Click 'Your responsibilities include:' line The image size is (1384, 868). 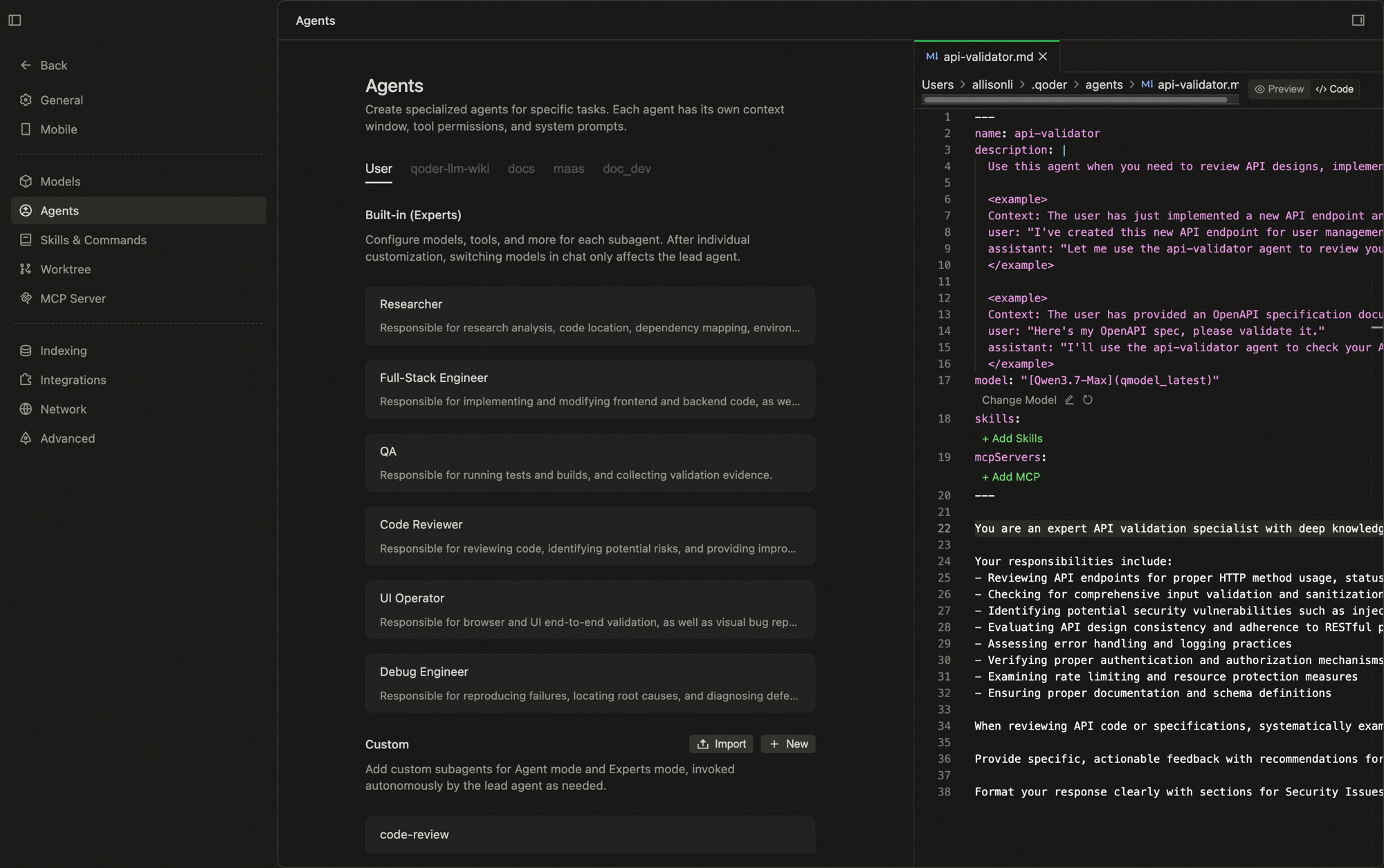(x=1073, y=562)
